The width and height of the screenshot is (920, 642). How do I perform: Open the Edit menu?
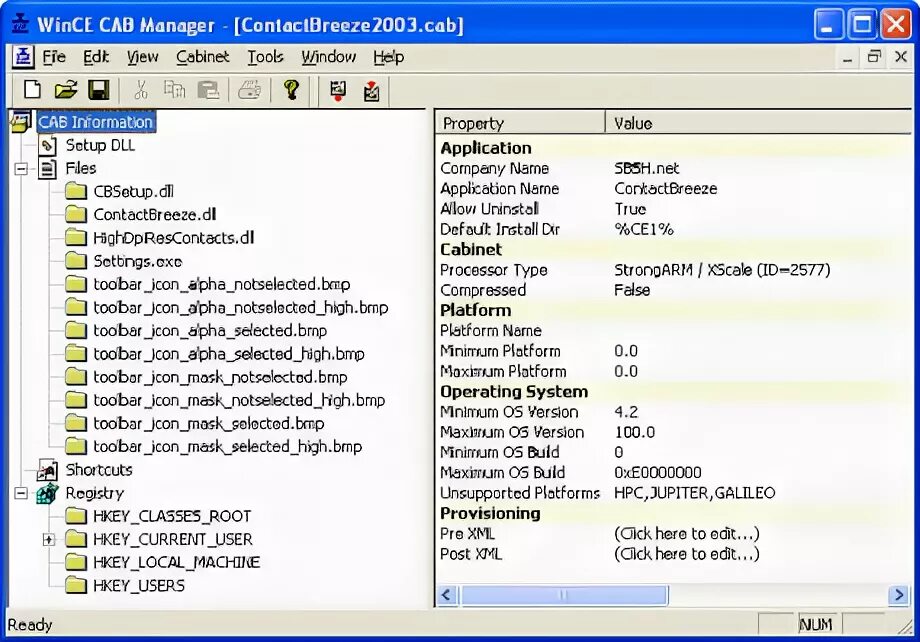click(x=96, y=57)
